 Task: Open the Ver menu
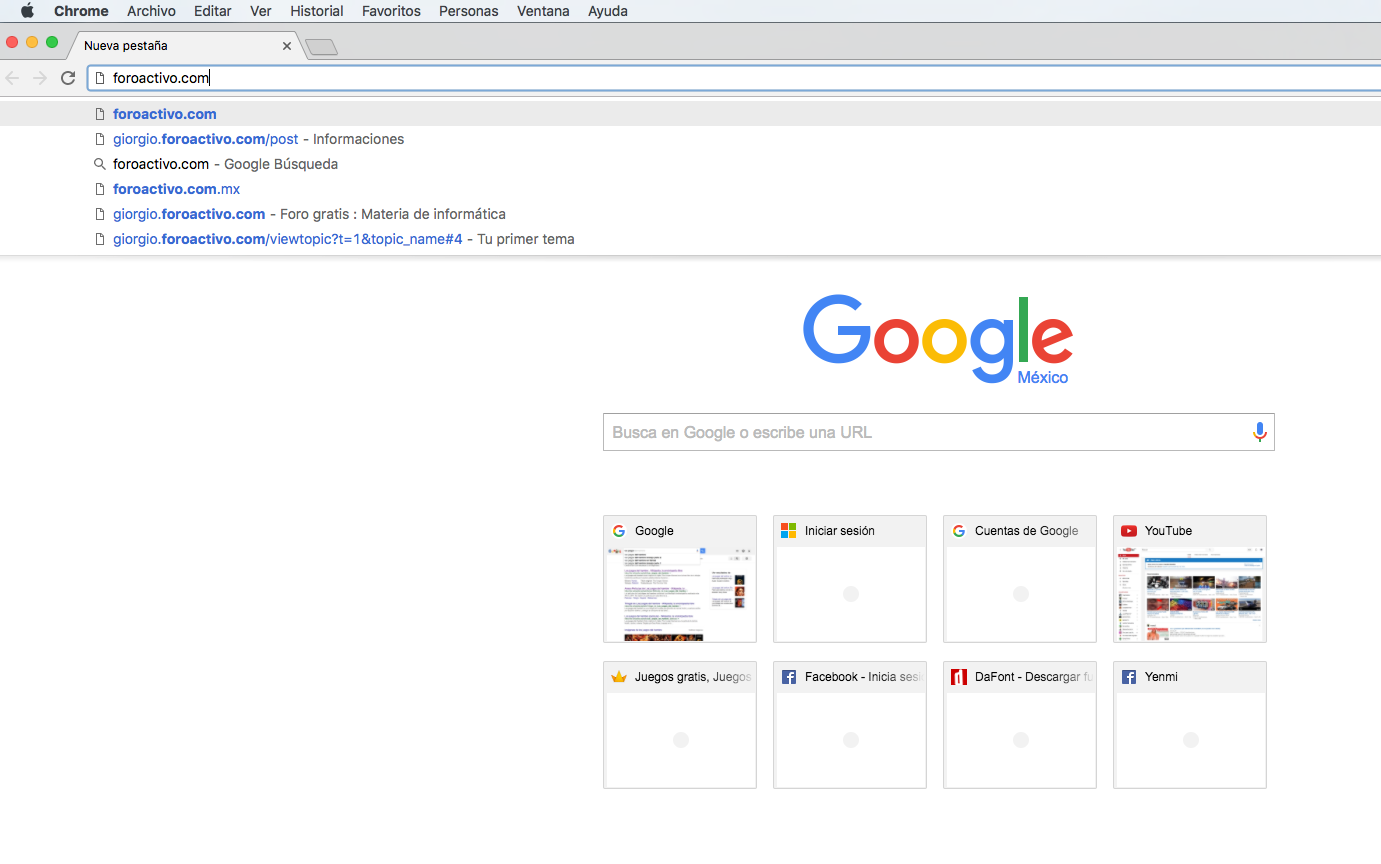click(261, 11)
